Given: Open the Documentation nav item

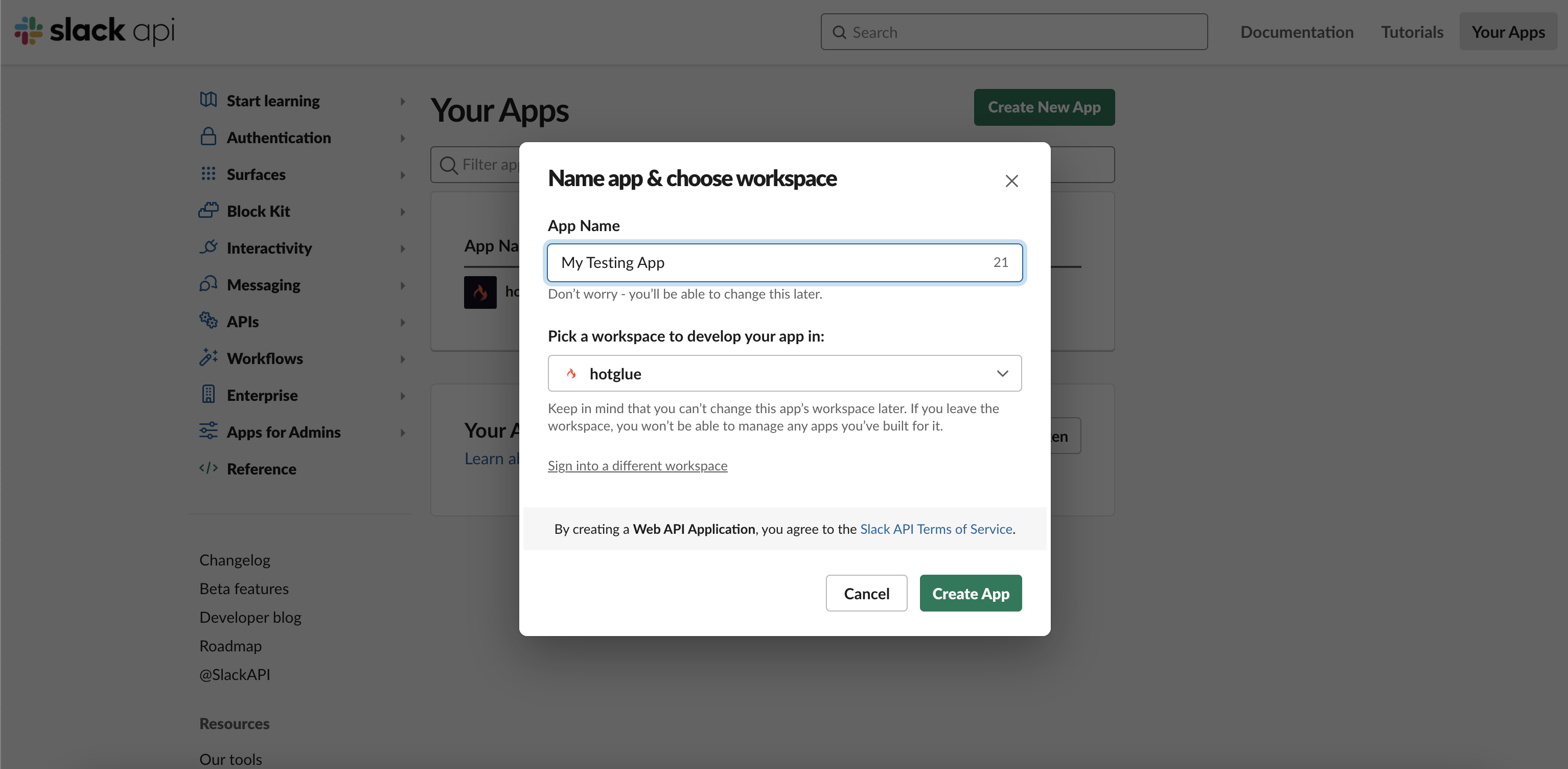Looking at the screenshot, I should pyautogui.click(x=1297, y=32).
